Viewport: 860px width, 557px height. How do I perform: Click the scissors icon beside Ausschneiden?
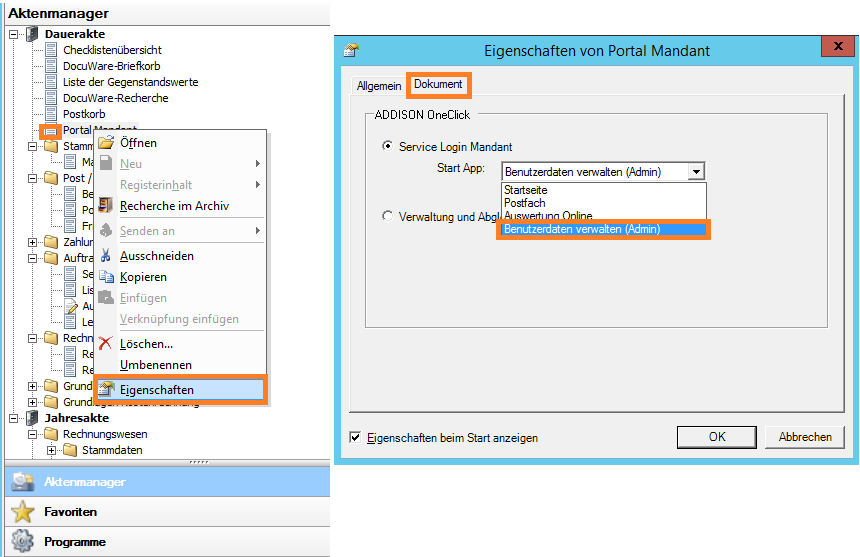pos(106,255)
